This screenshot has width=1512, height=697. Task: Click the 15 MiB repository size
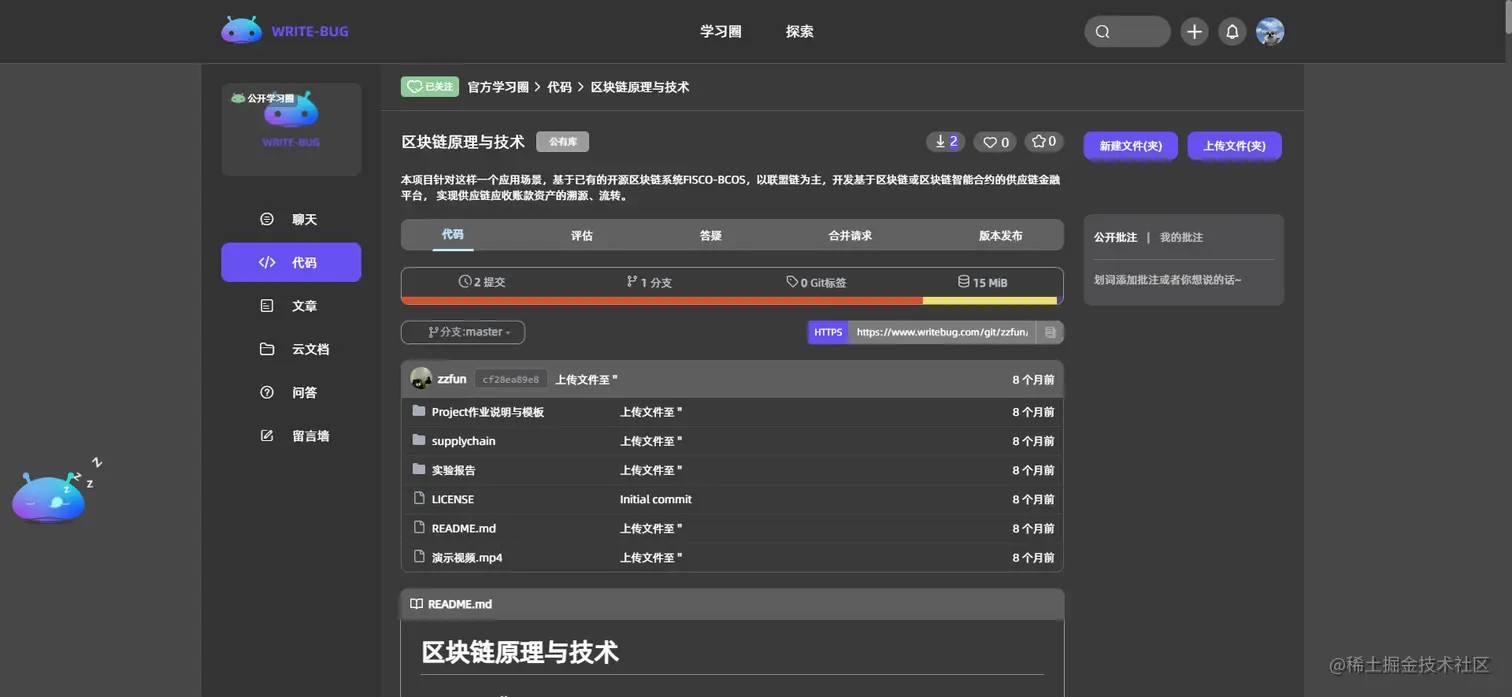pos(982,282)
